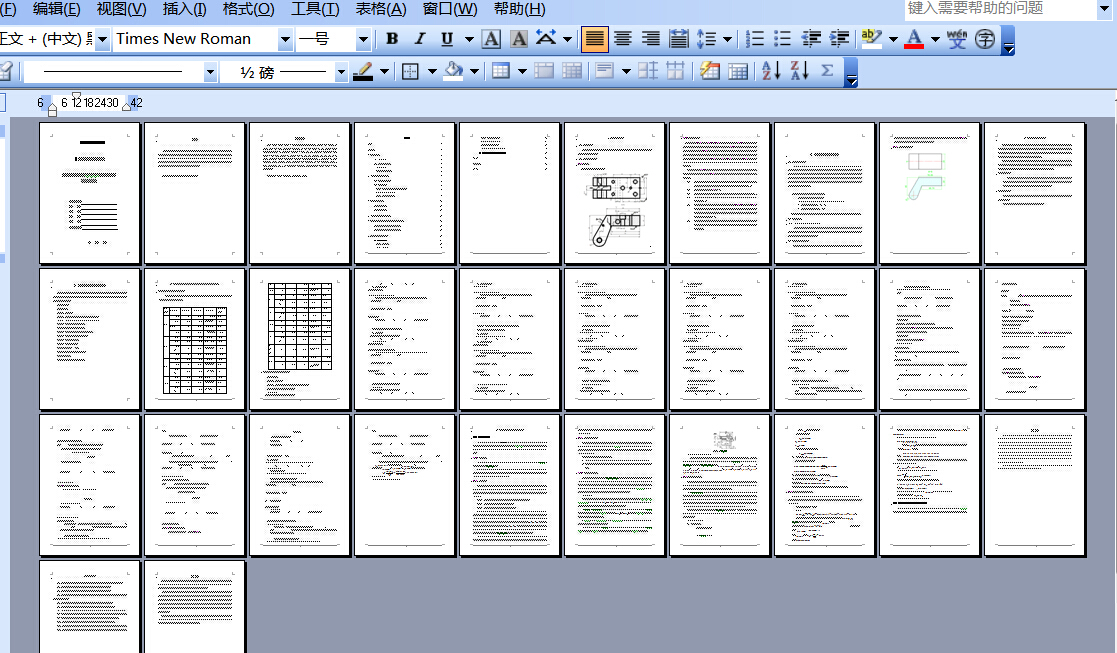The image size is (1117, 653).
Task: Open 工具(T) menu
Action: 315,9
